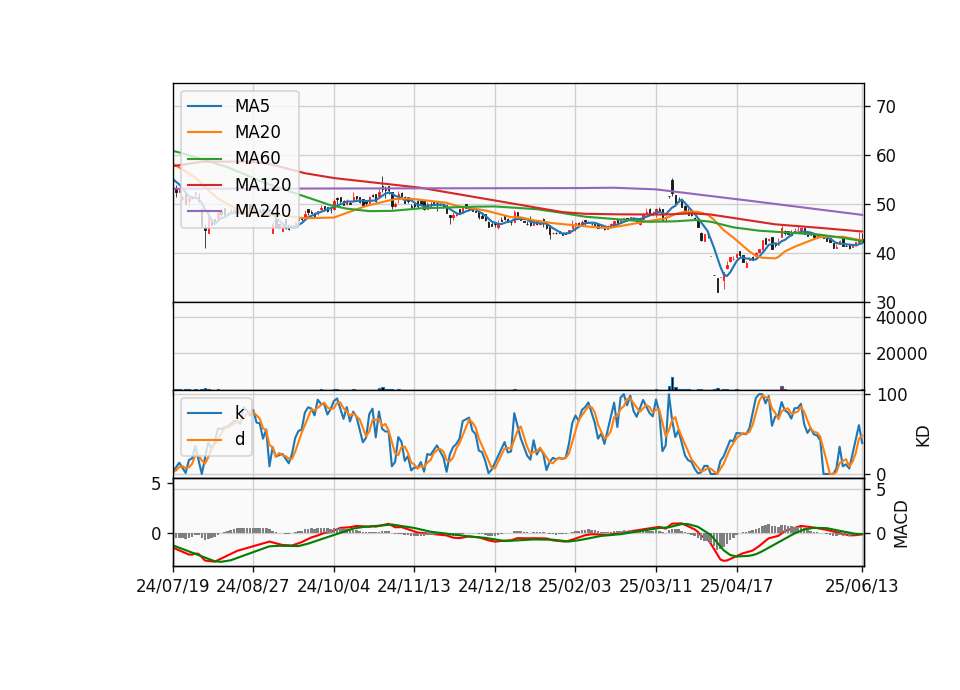Click the orange MA20 legend line sample
This screenshot has width=960, height=690.
(x=204, y=132)
